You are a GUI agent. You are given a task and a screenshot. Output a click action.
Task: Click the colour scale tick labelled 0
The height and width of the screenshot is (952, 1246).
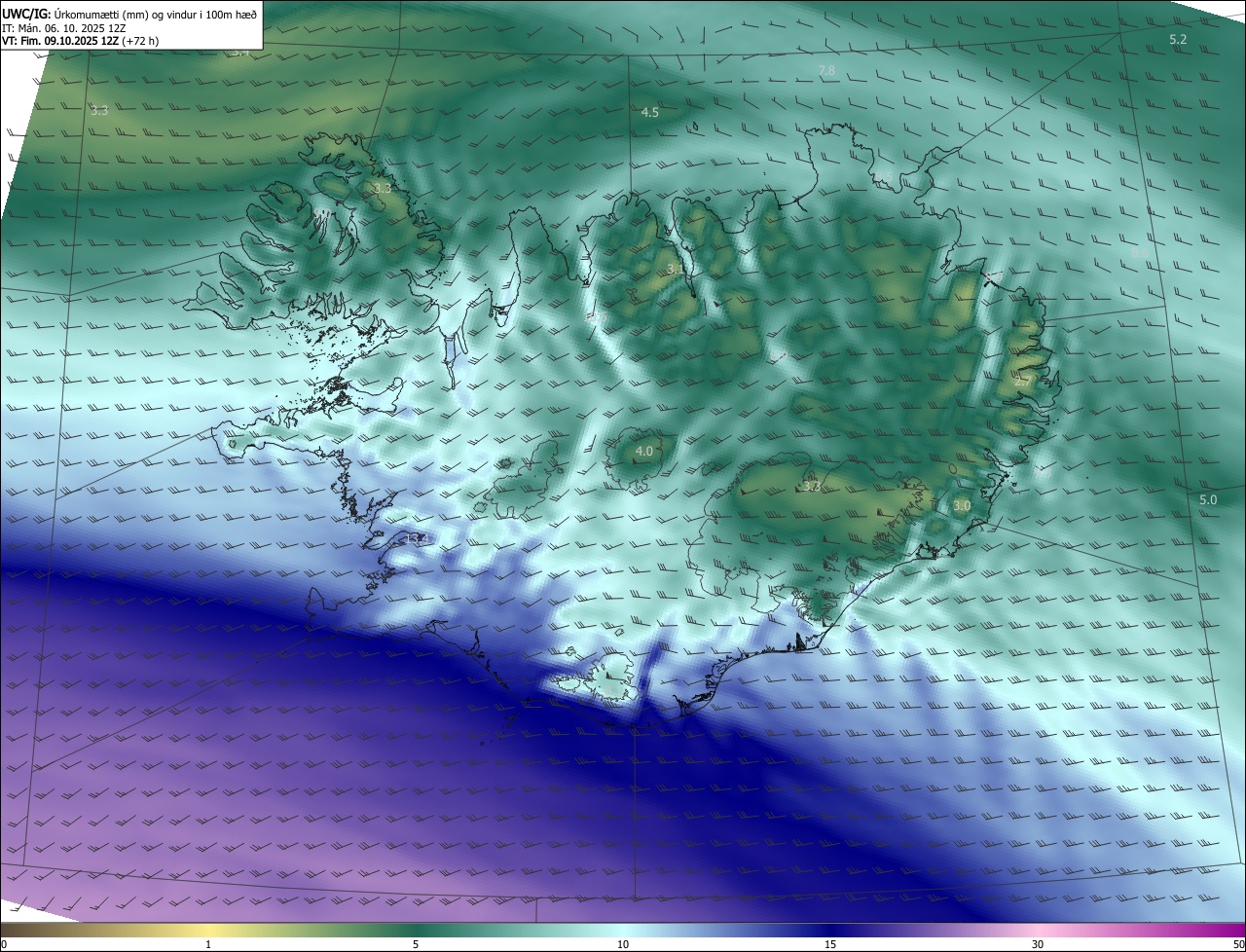[4, 944]
